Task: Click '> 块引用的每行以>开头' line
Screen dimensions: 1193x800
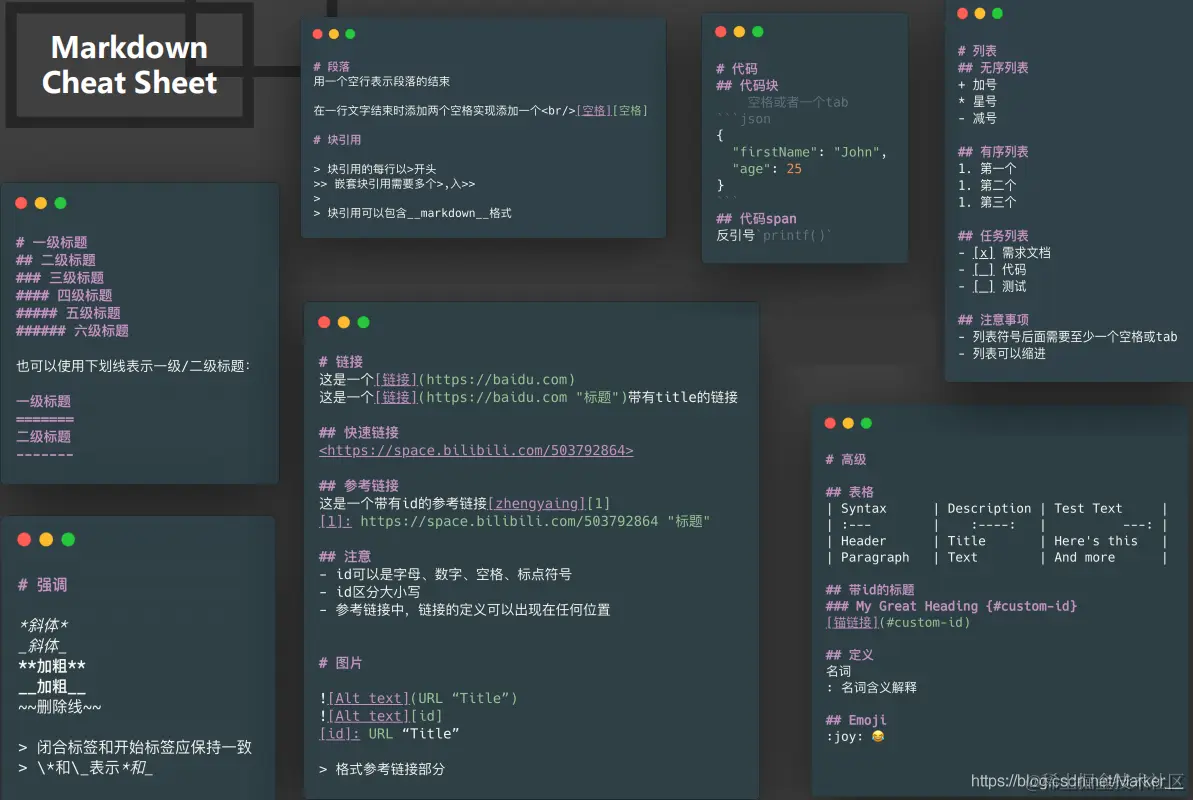Action: pos(374,169)
